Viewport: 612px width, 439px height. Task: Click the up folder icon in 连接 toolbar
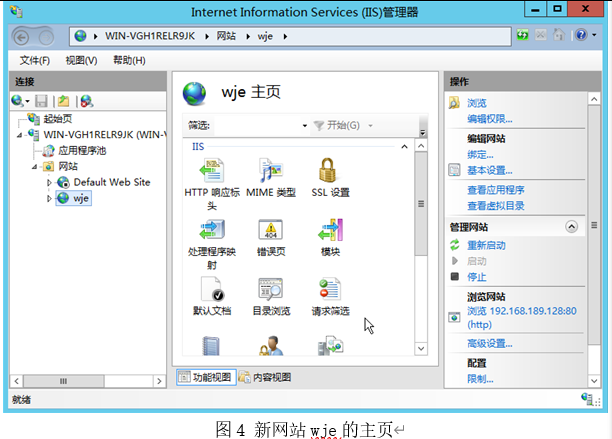[x=63, y=101]
